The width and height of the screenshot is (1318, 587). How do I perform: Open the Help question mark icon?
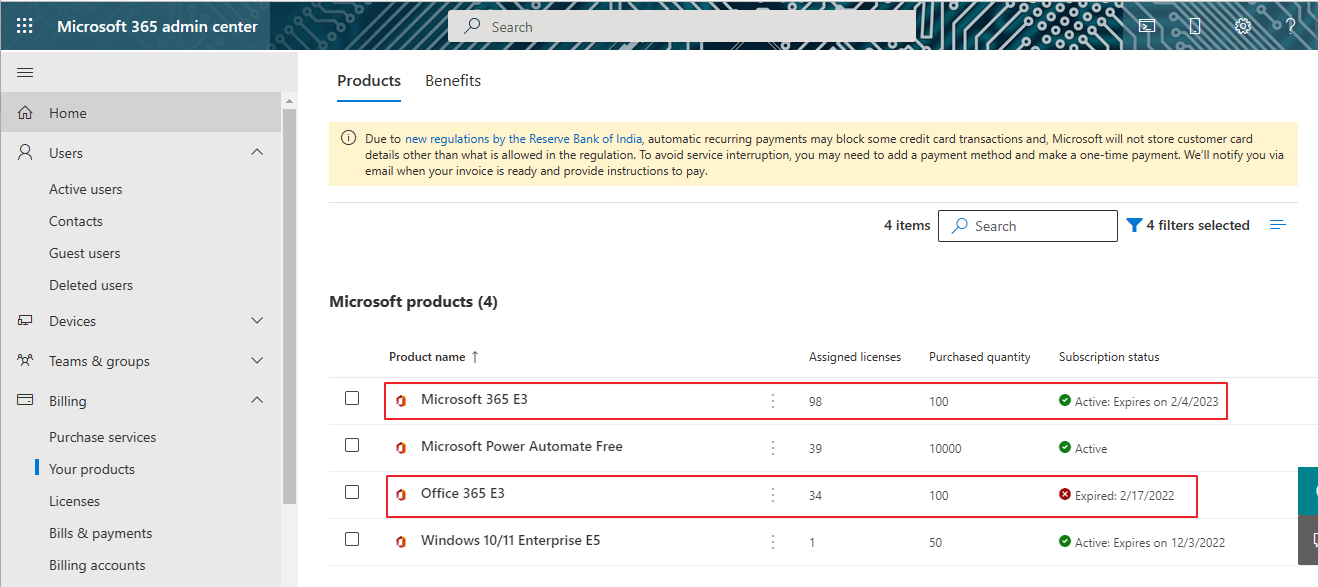pyautogui.click(x=1291, y=26)
